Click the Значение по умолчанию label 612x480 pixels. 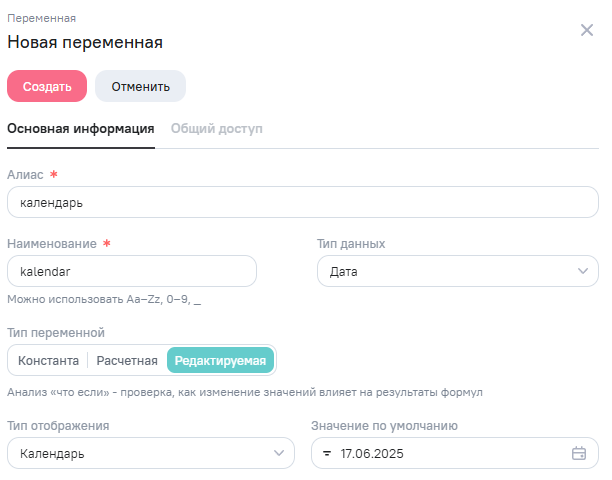click(385, 425)
